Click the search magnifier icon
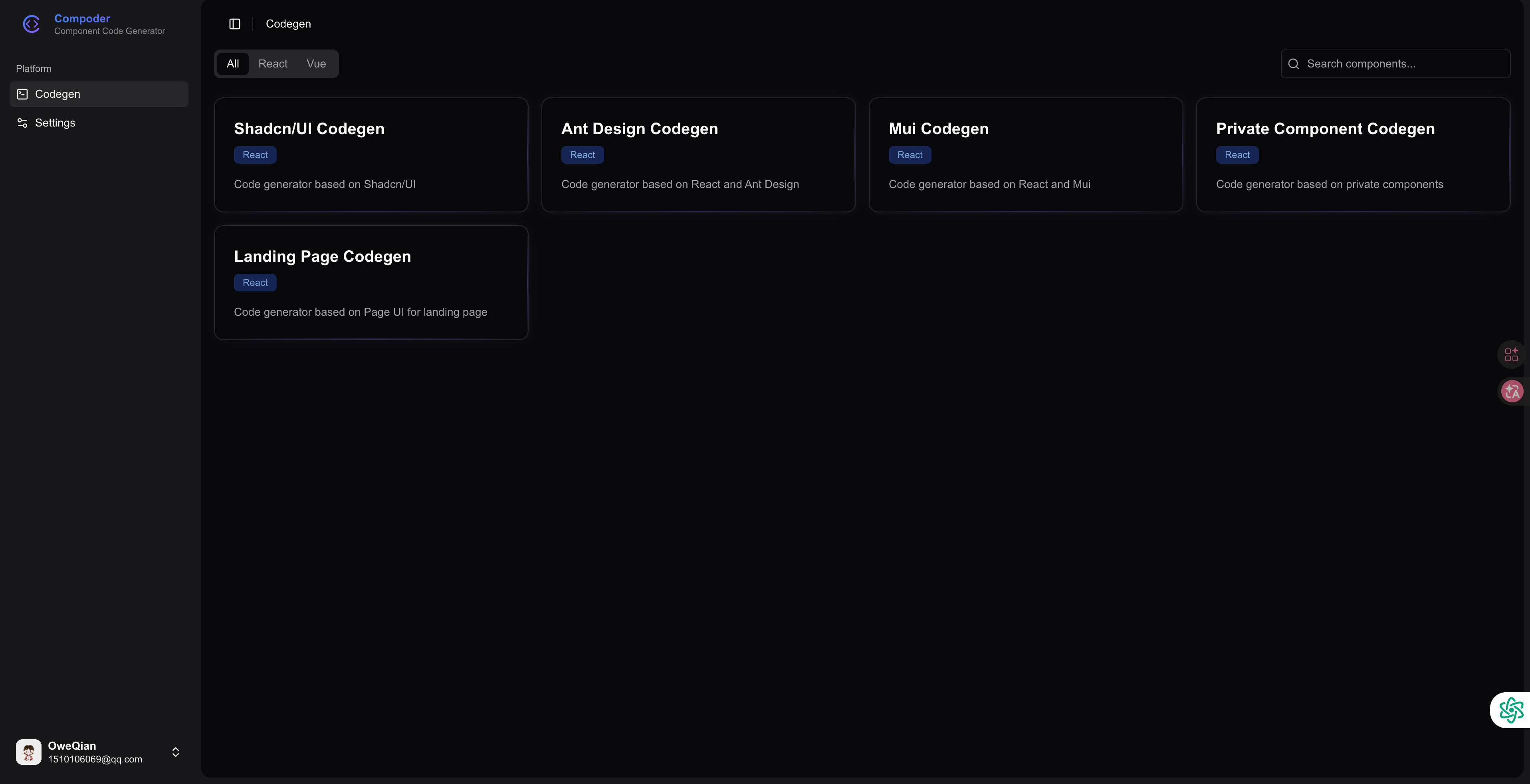This screenshot has width=1530, height=784. [1294, 64]
